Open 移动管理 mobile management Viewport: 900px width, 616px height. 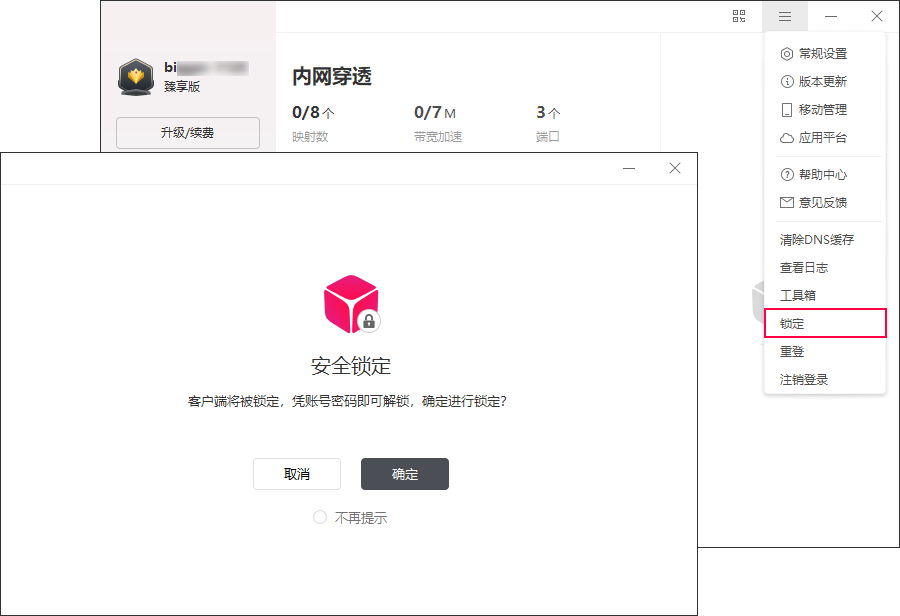(x=822, y=110)
